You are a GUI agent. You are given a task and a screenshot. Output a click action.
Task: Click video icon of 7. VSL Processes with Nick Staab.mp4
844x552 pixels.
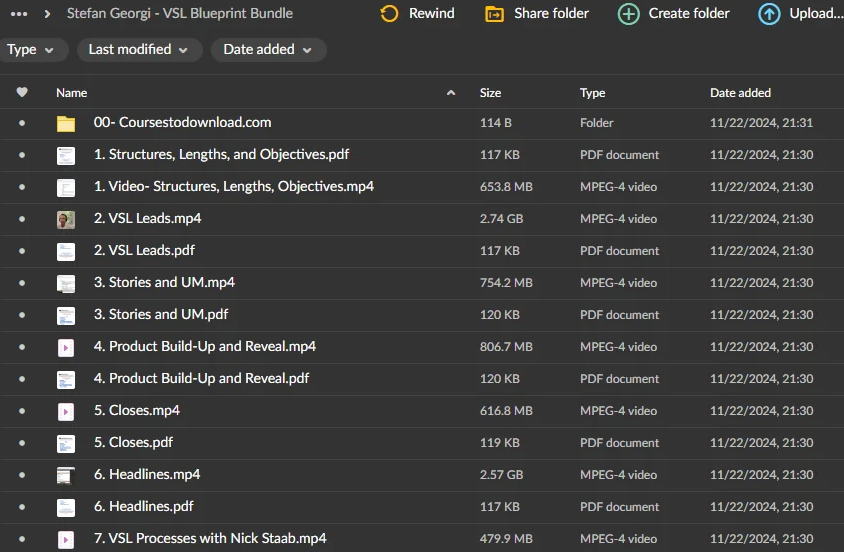coord(66,540)
